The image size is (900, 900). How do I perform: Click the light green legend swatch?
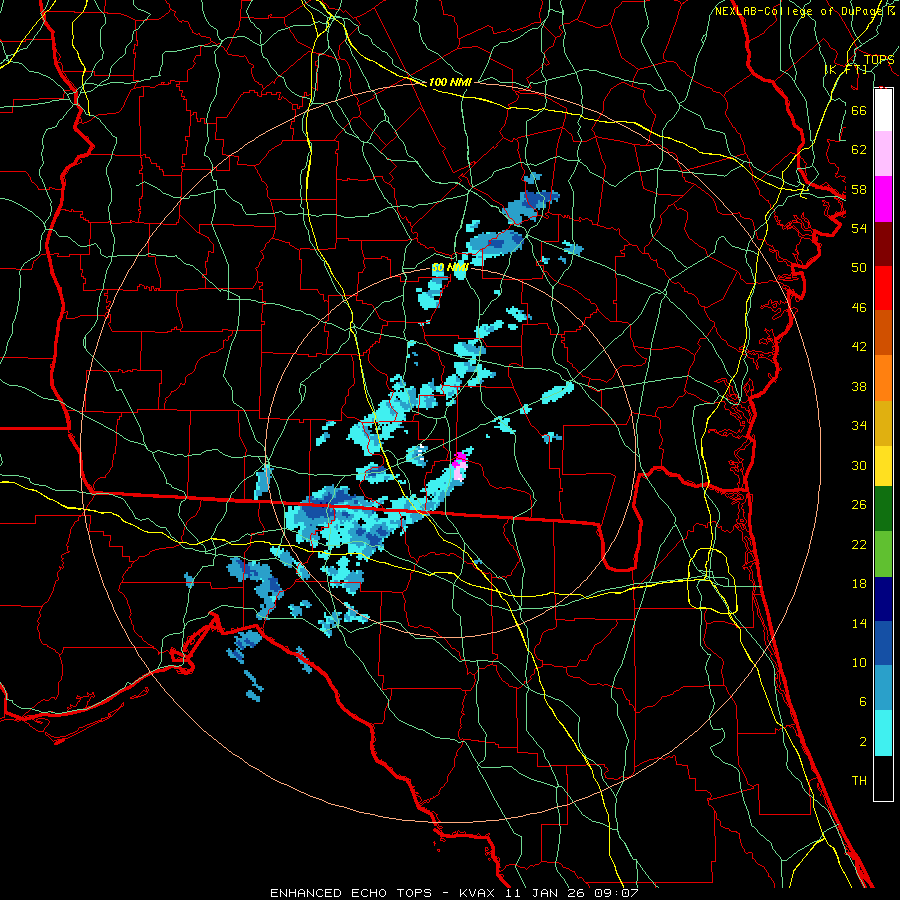coord(883,554)
